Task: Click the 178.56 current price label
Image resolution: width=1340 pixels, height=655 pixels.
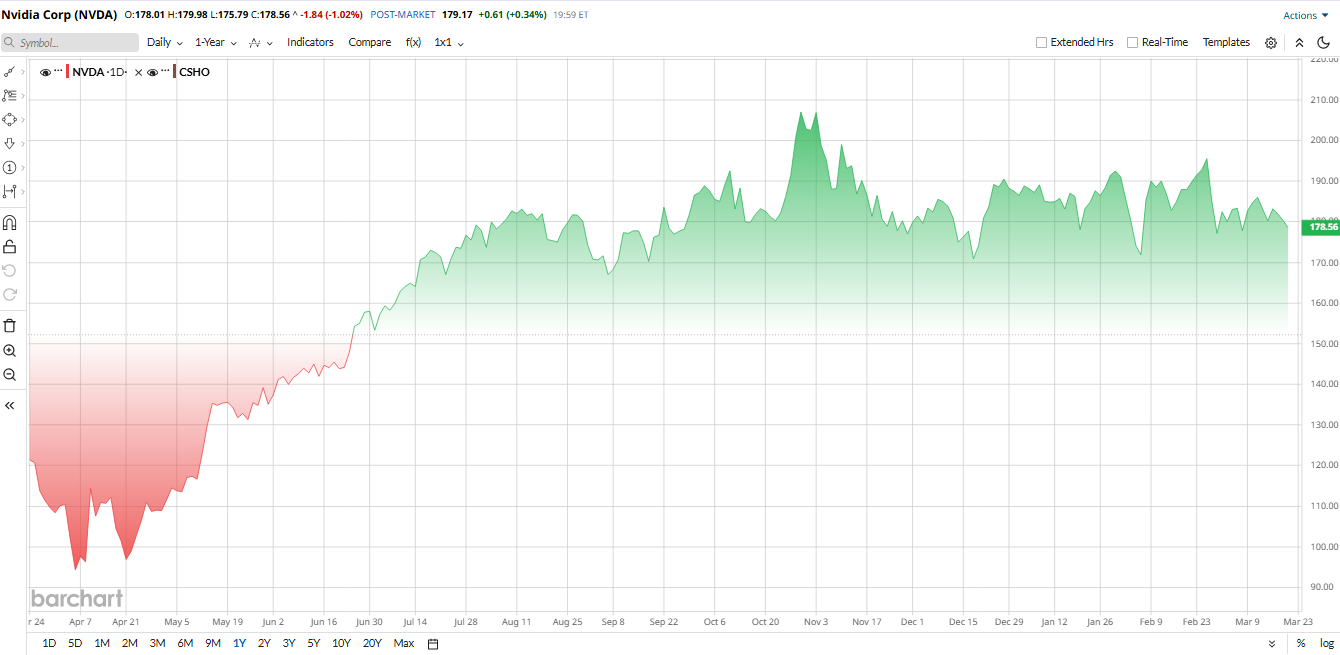Action: (x=1320, y=227)
